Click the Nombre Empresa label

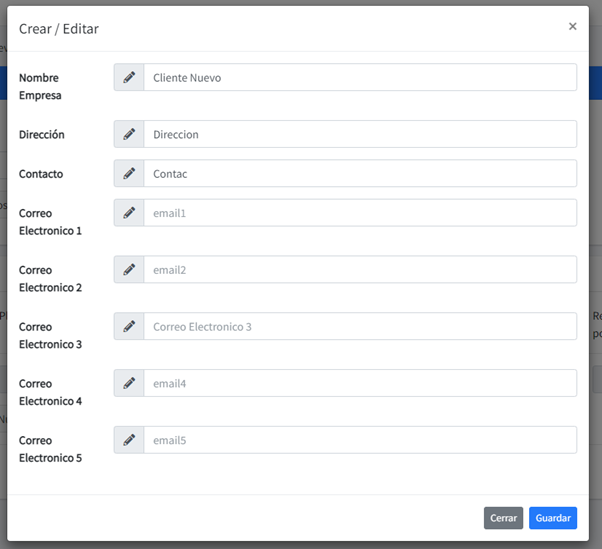point(40,86)
